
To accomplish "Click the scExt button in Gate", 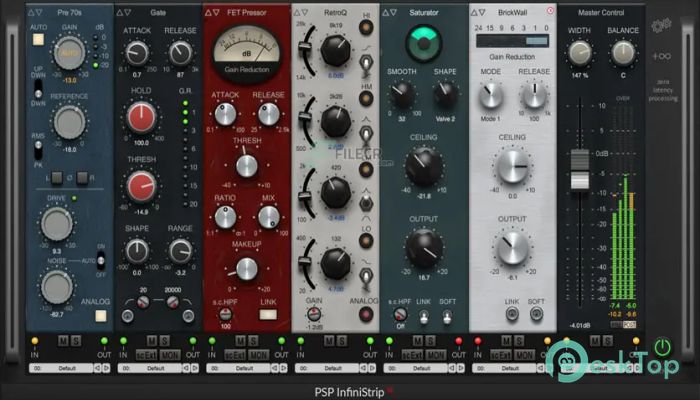I will pyautogui.click(x=146, y=355).
